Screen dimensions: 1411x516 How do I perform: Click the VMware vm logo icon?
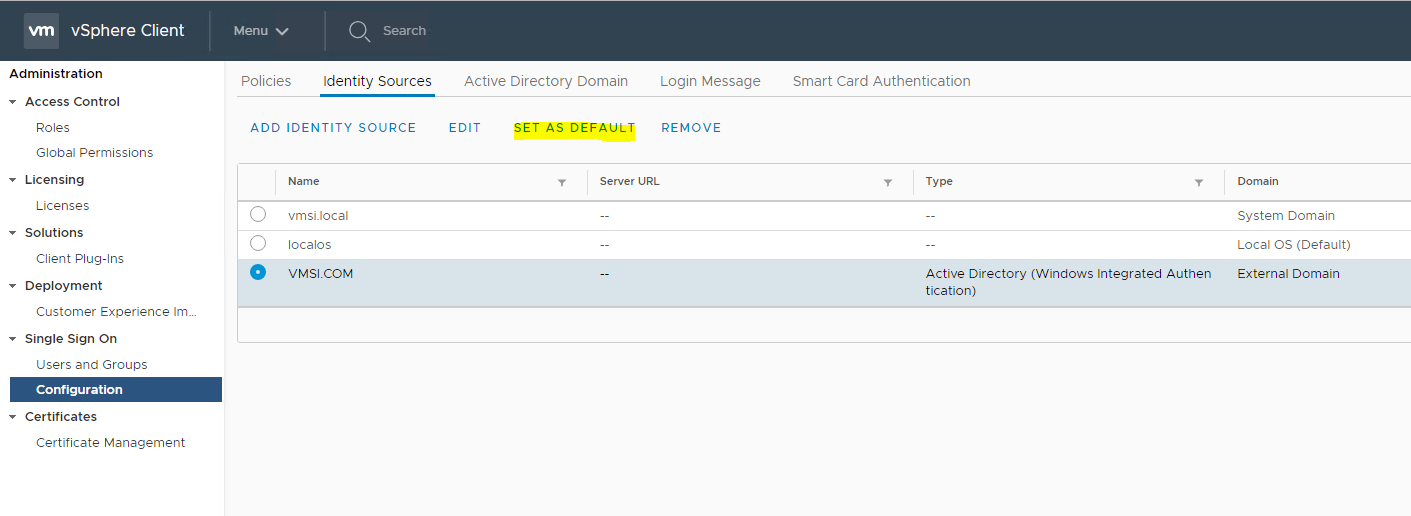[41, 31]
